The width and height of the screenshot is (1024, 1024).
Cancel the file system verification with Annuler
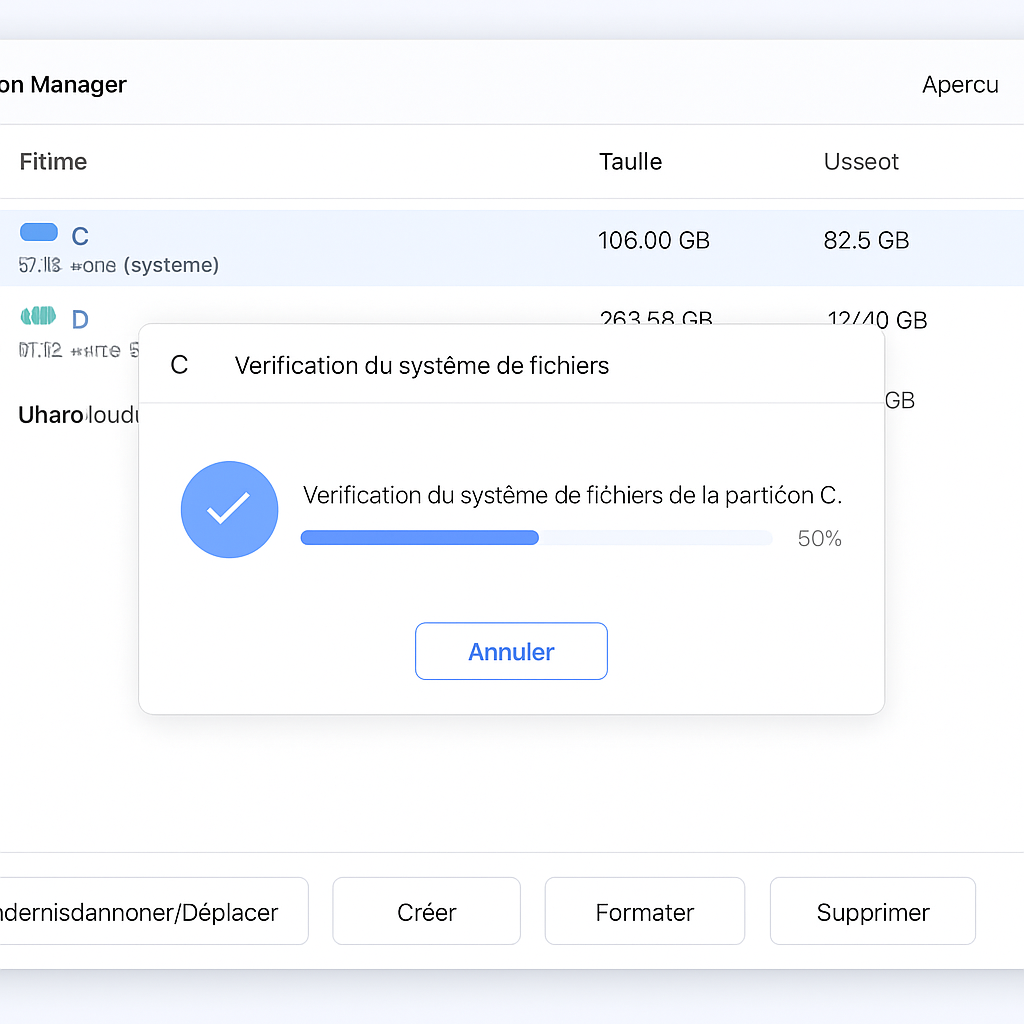[x=511, y=651]
